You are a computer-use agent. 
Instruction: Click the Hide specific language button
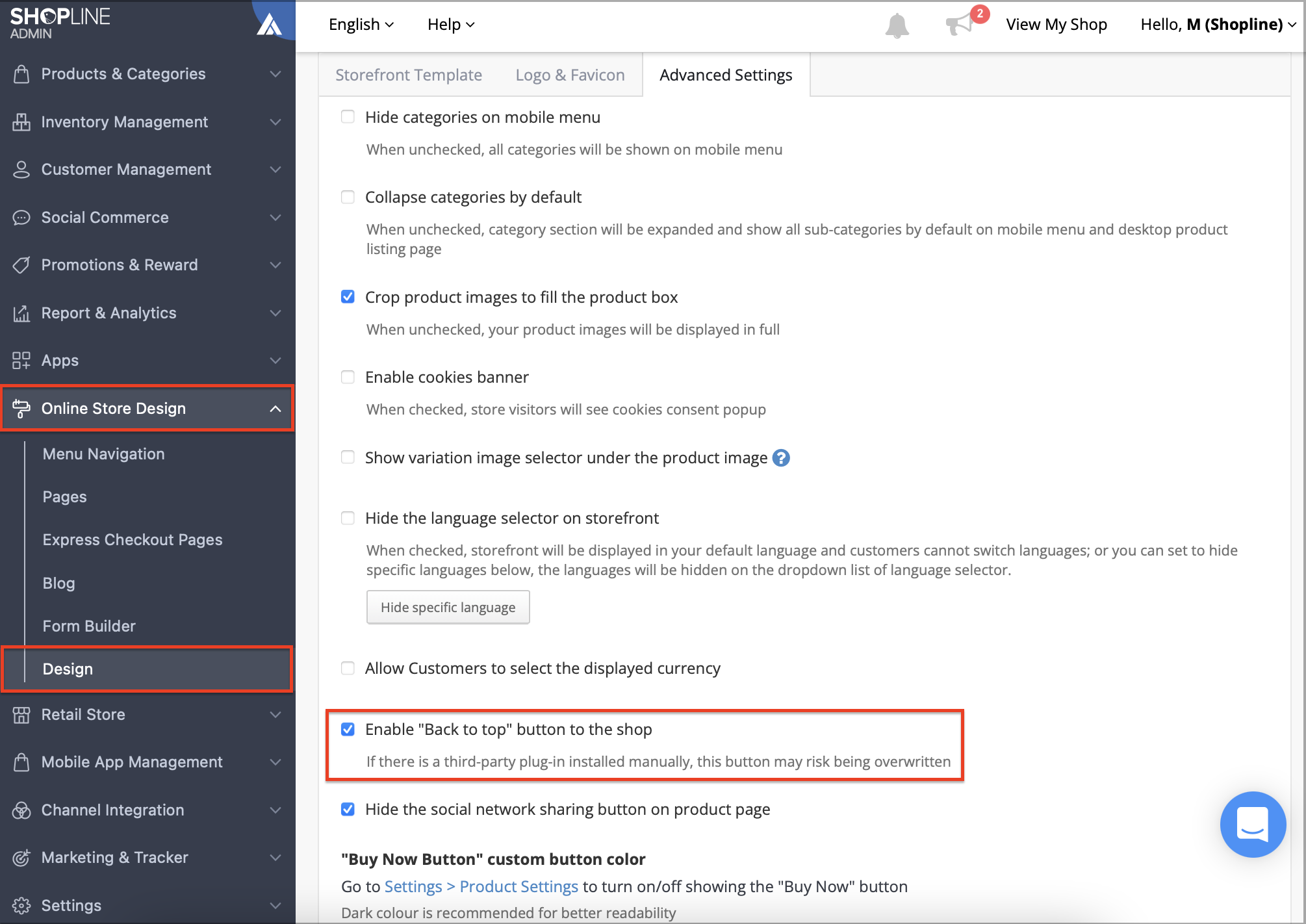coord(448,607)
